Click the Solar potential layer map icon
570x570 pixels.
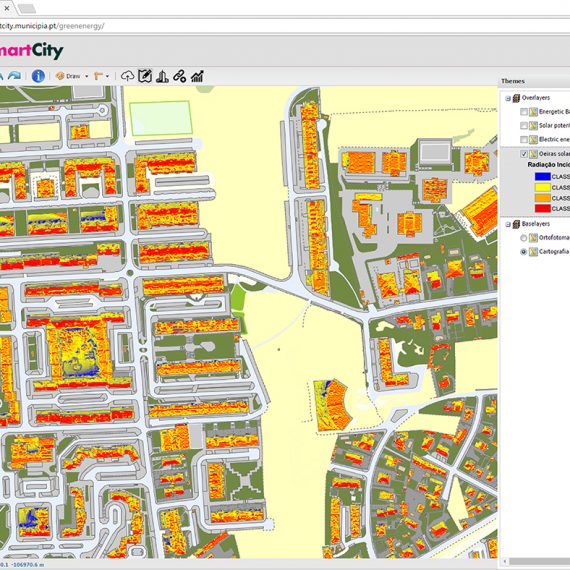[533, 126]
